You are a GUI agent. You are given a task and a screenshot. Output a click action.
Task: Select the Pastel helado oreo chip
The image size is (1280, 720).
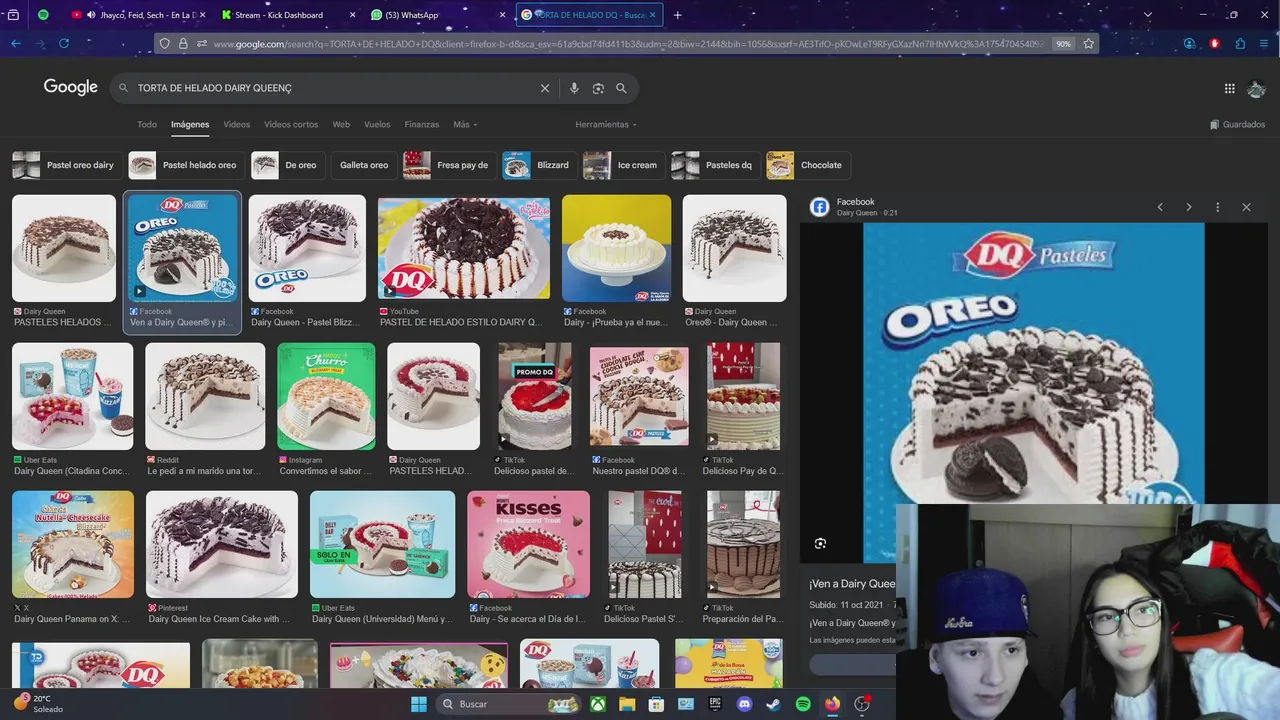coord(187,165)
